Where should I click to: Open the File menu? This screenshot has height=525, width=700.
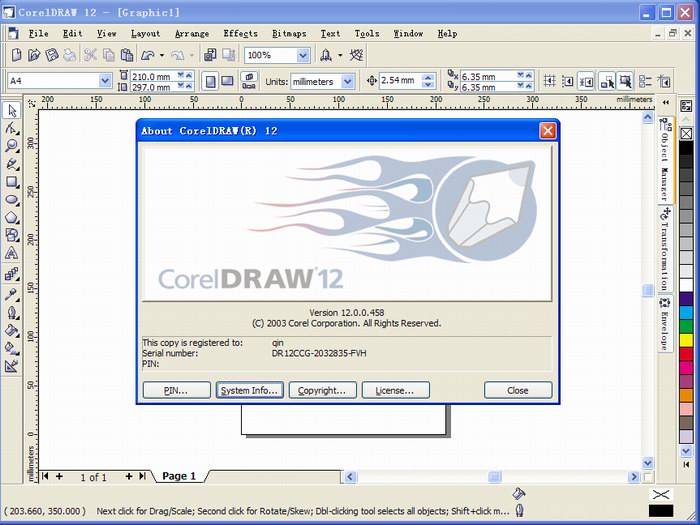coord(38,33)
